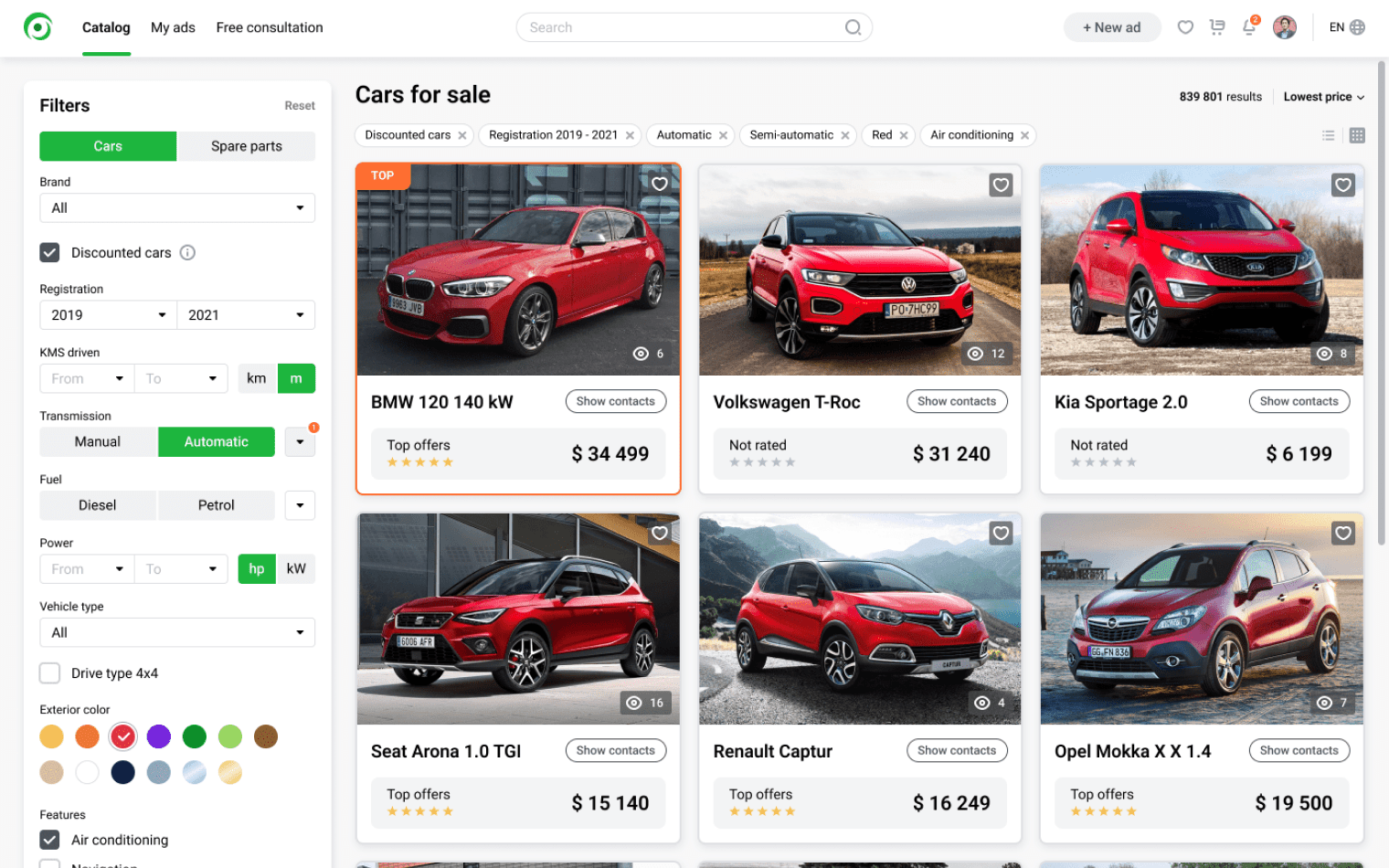Select hp power unit
Viewport: 1389px width, 868px height.
click(257, 568)
